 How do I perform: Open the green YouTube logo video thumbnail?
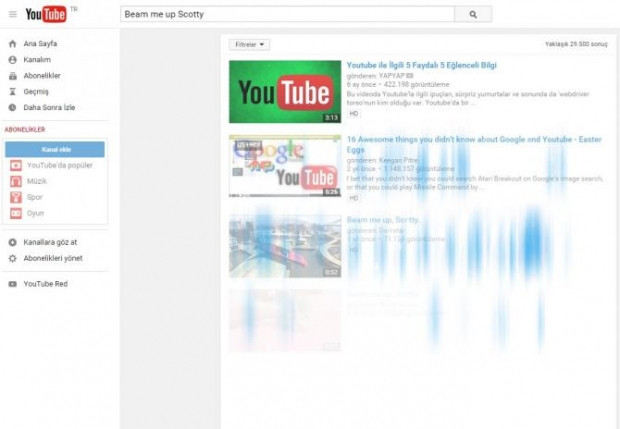tap(285, 92)
